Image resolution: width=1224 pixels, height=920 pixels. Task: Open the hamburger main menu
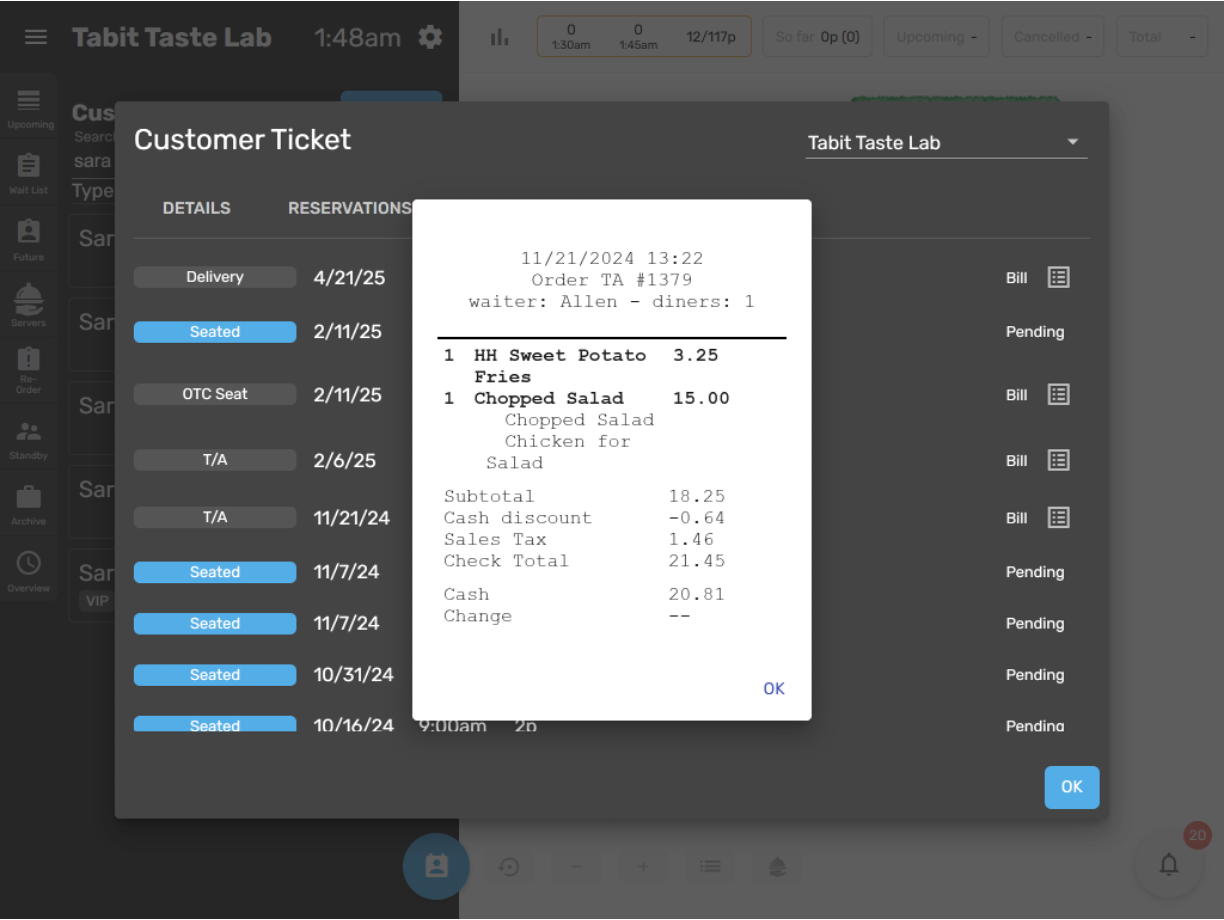tap(36, 37)
